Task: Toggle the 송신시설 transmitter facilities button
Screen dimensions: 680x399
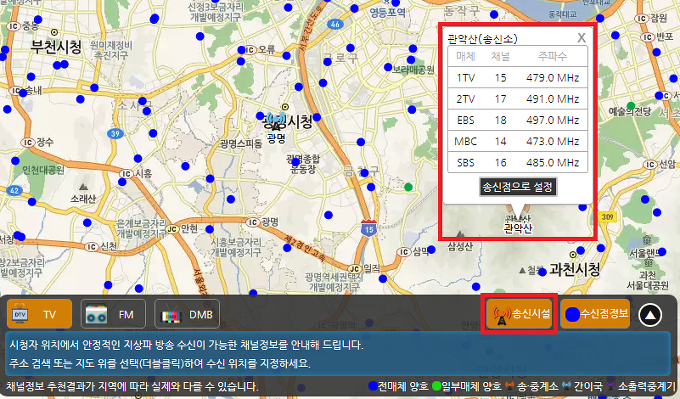Action: (x=519, y=314)
